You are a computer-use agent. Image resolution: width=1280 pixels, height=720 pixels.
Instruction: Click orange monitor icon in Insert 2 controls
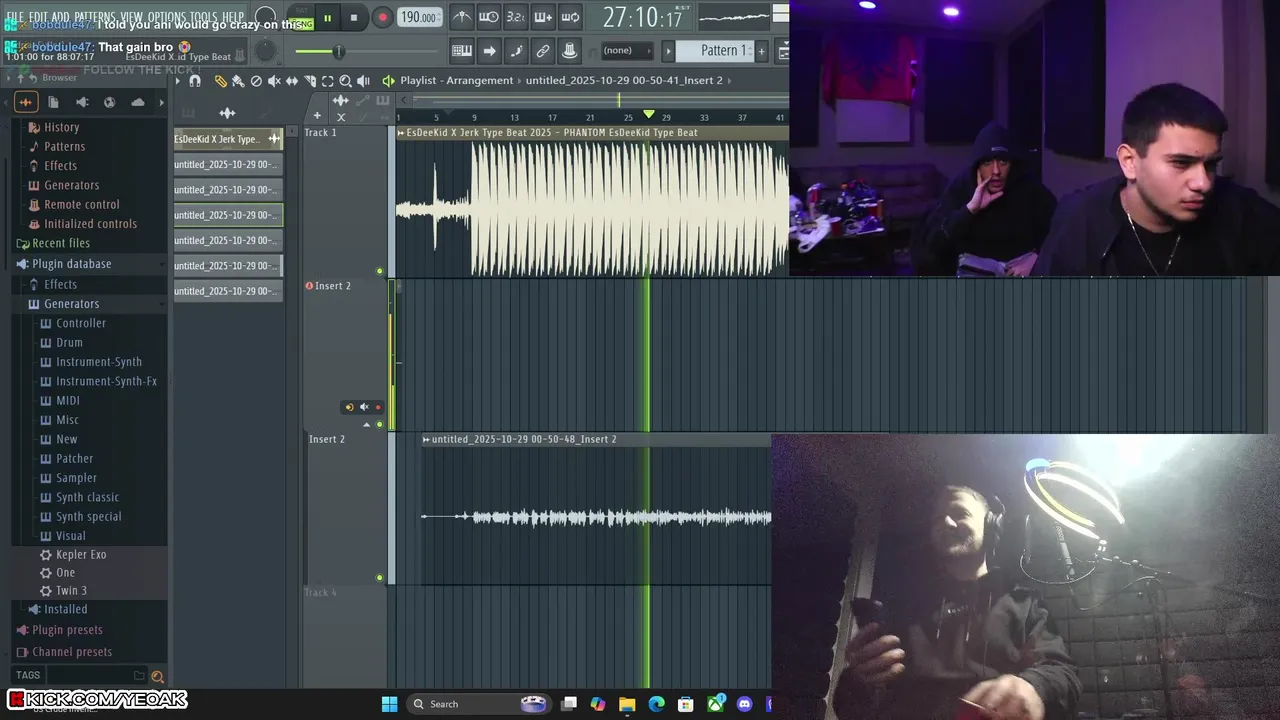(x=349, y=407)
